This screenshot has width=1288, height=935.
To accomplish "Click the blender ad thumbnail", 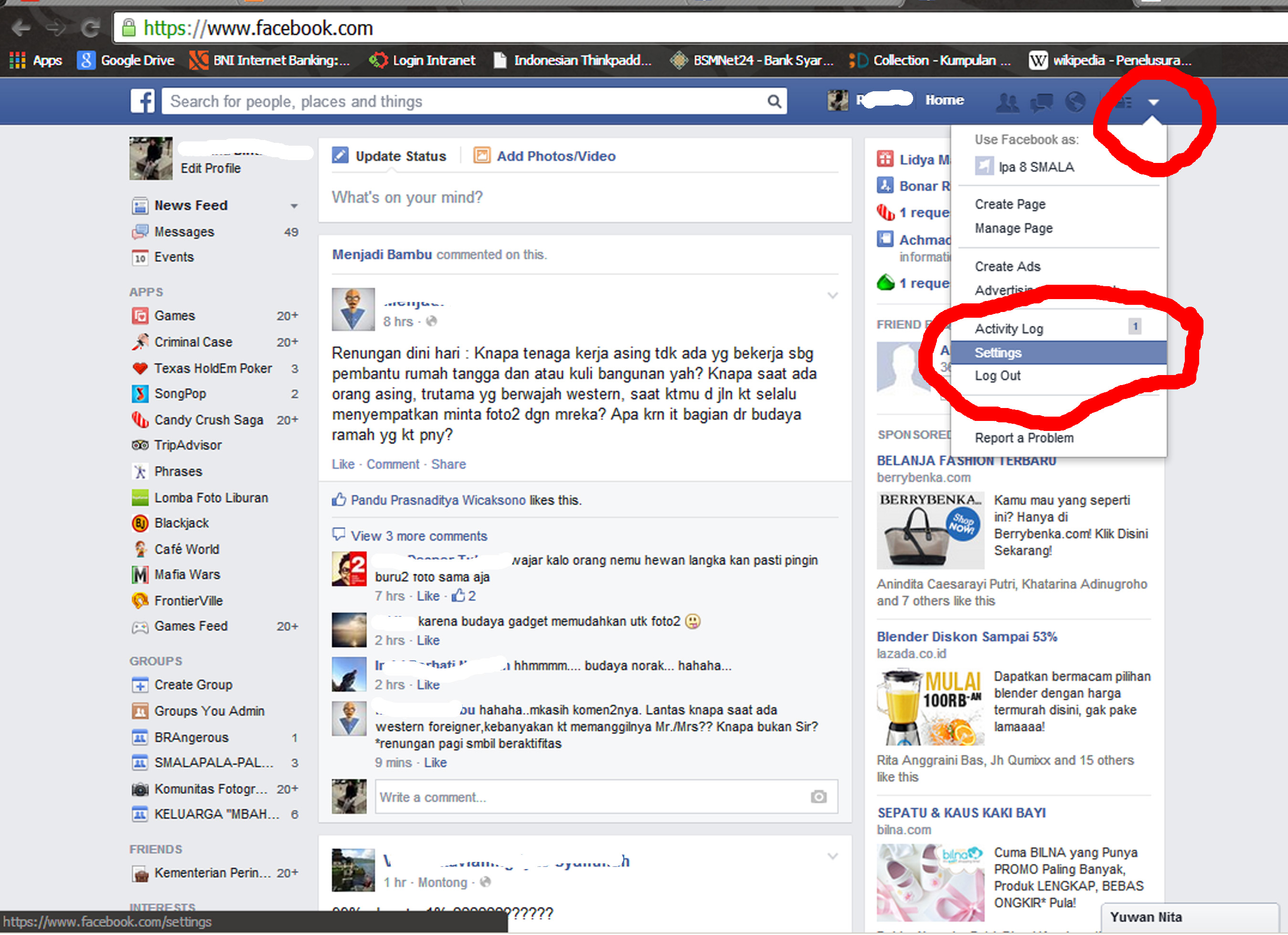I will (930, 707).
